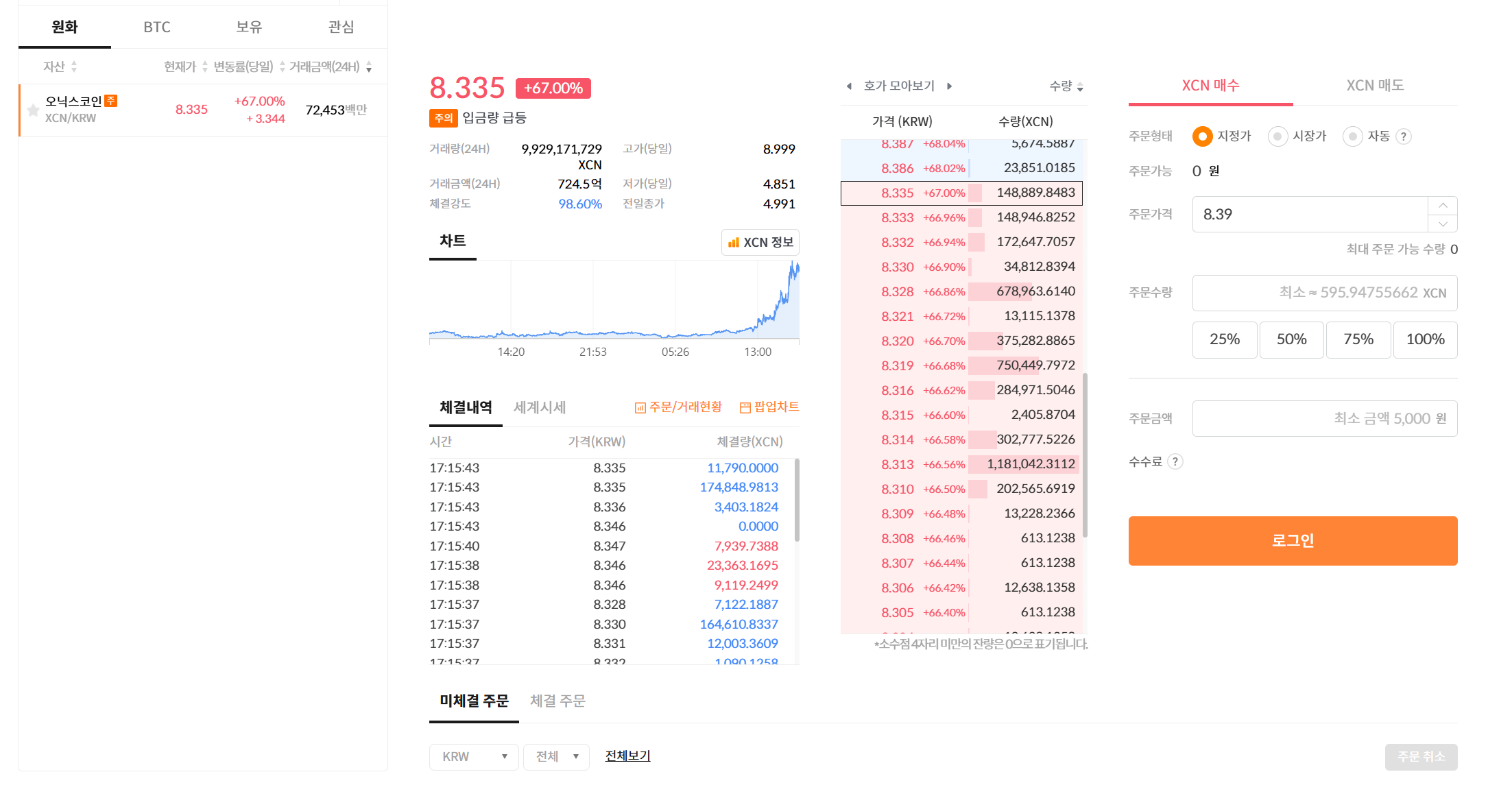Open the 수량 sort dropdown in orderbook
Viewport: 1512px width, 796px height.
pyautogui.click(x=1066, y=86)
